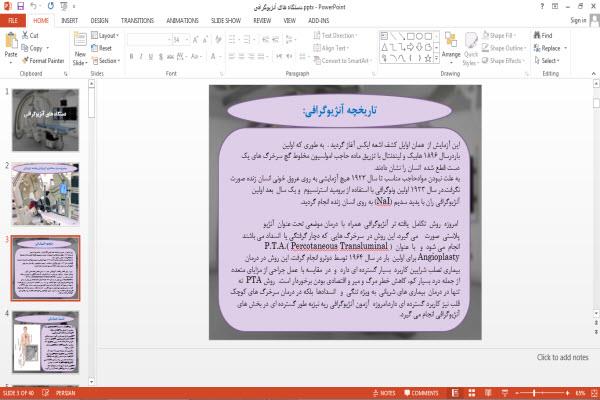Click the Copy button
This screenshot has height=400, width=600.
[x=35, y=48]
